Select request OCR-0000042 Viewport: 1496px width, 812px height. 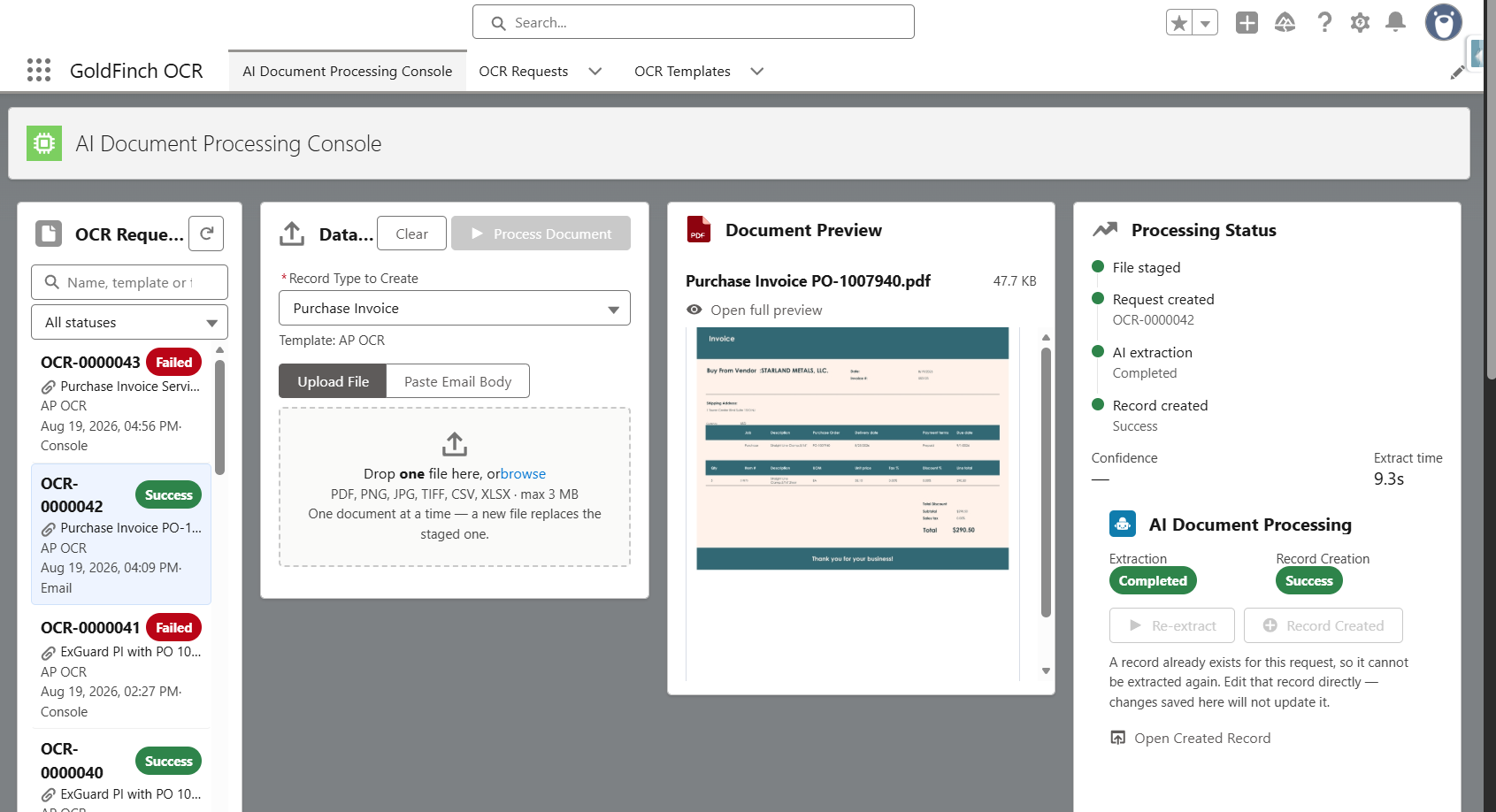pyautogui.click(x=121, y=534)
